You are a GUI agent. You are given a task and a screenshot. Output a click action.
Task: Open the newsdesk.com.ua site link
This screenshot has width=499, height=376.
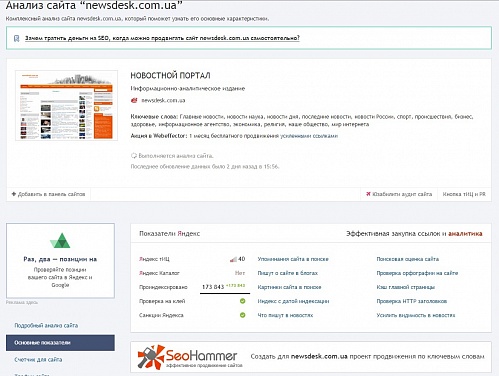[x=163, y=100]
